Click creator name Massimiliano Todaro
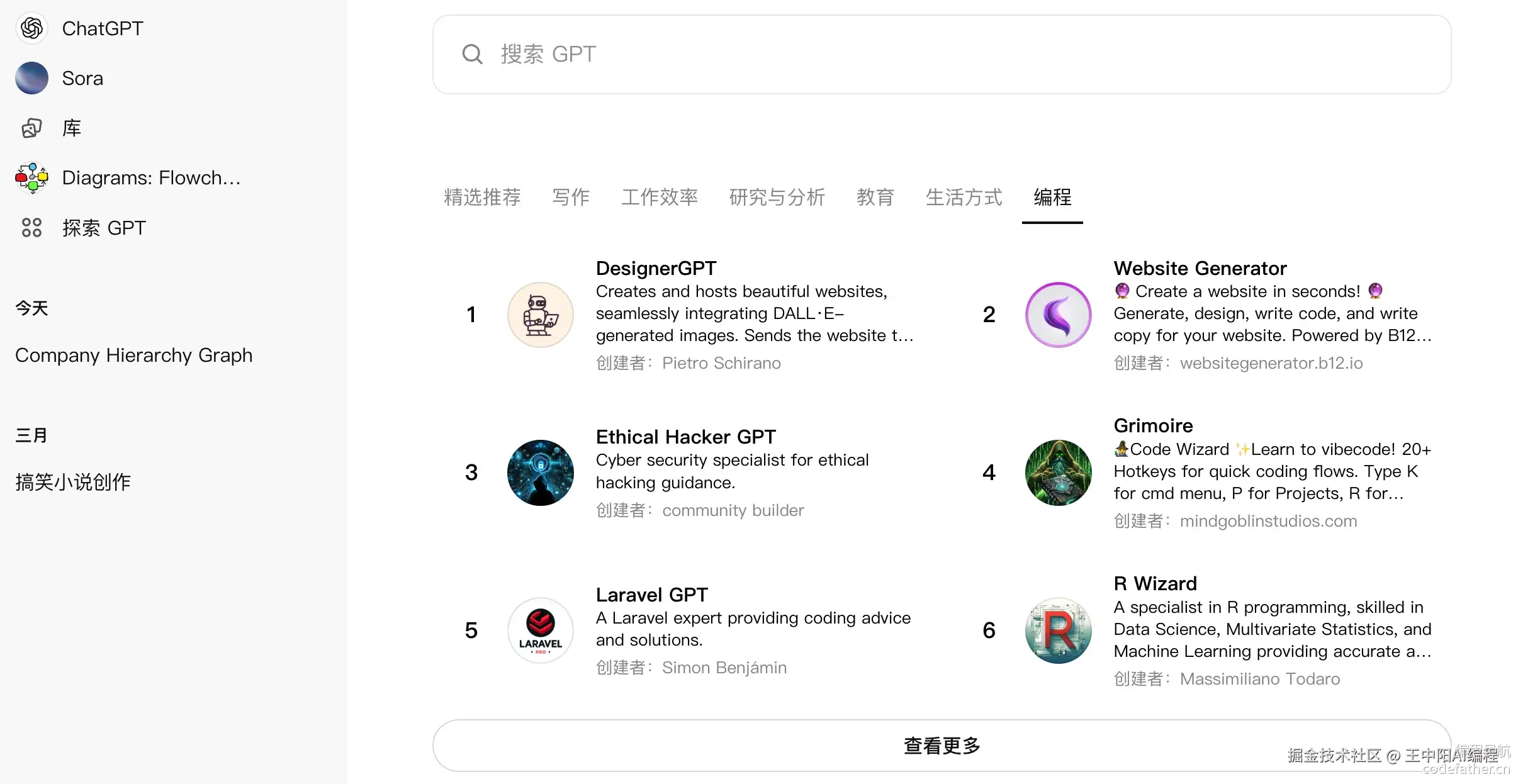This screenshot has height=784, width=1518. tap(1260, 680)
